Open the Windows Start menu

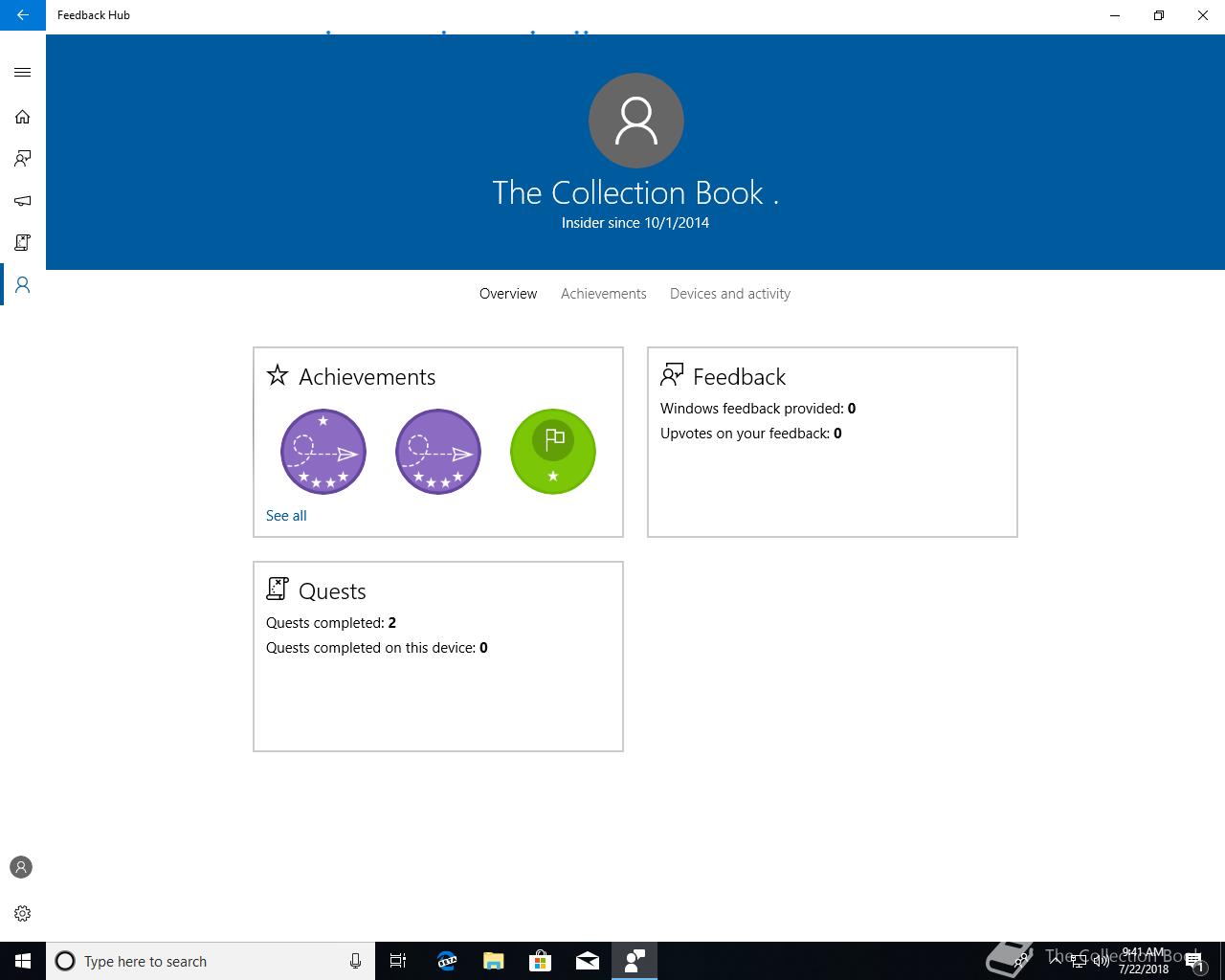point(23,961)
